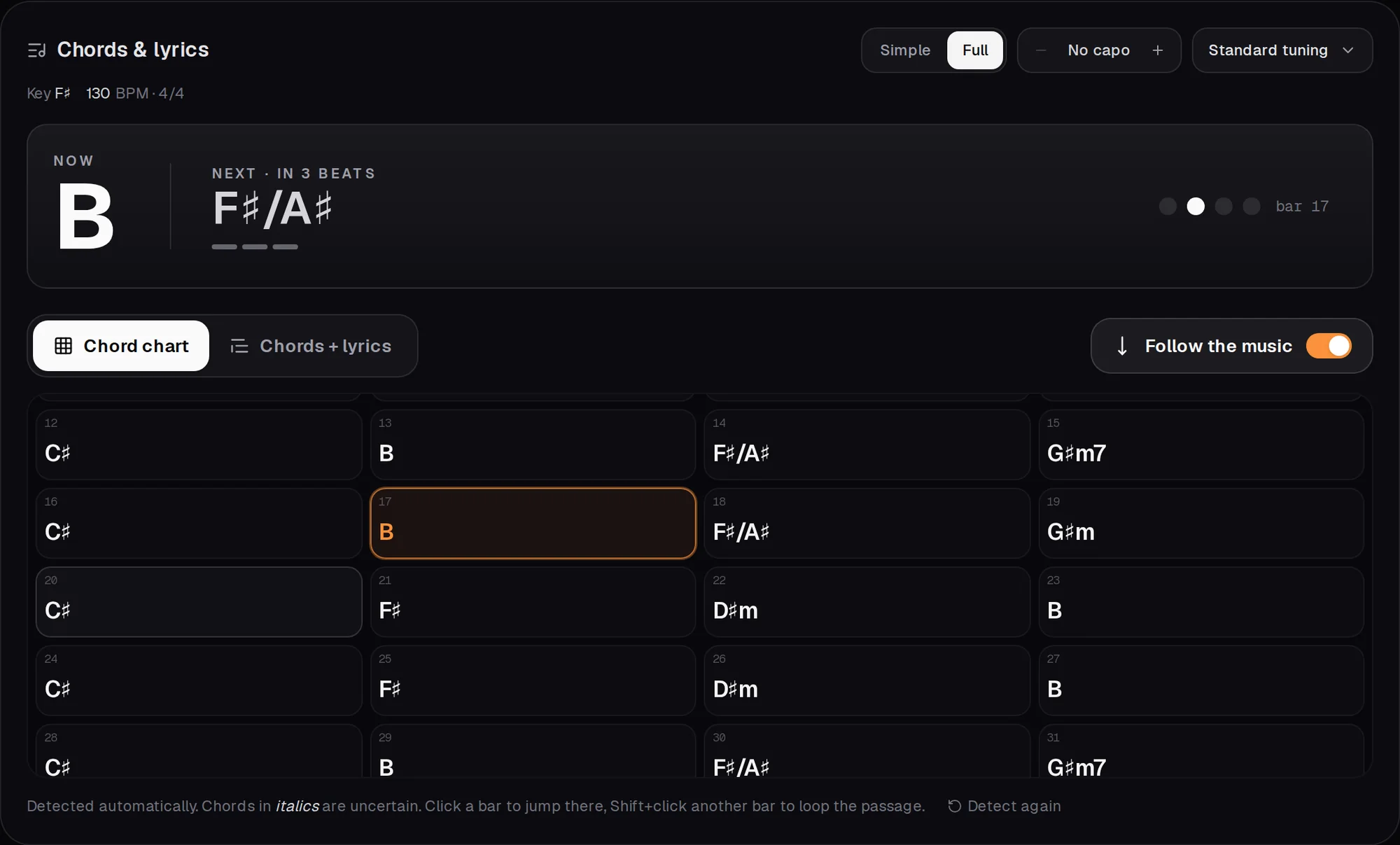Select bar 19 G♯m
Viewport: 1400px width, 845px height.
coord(1201,523)
